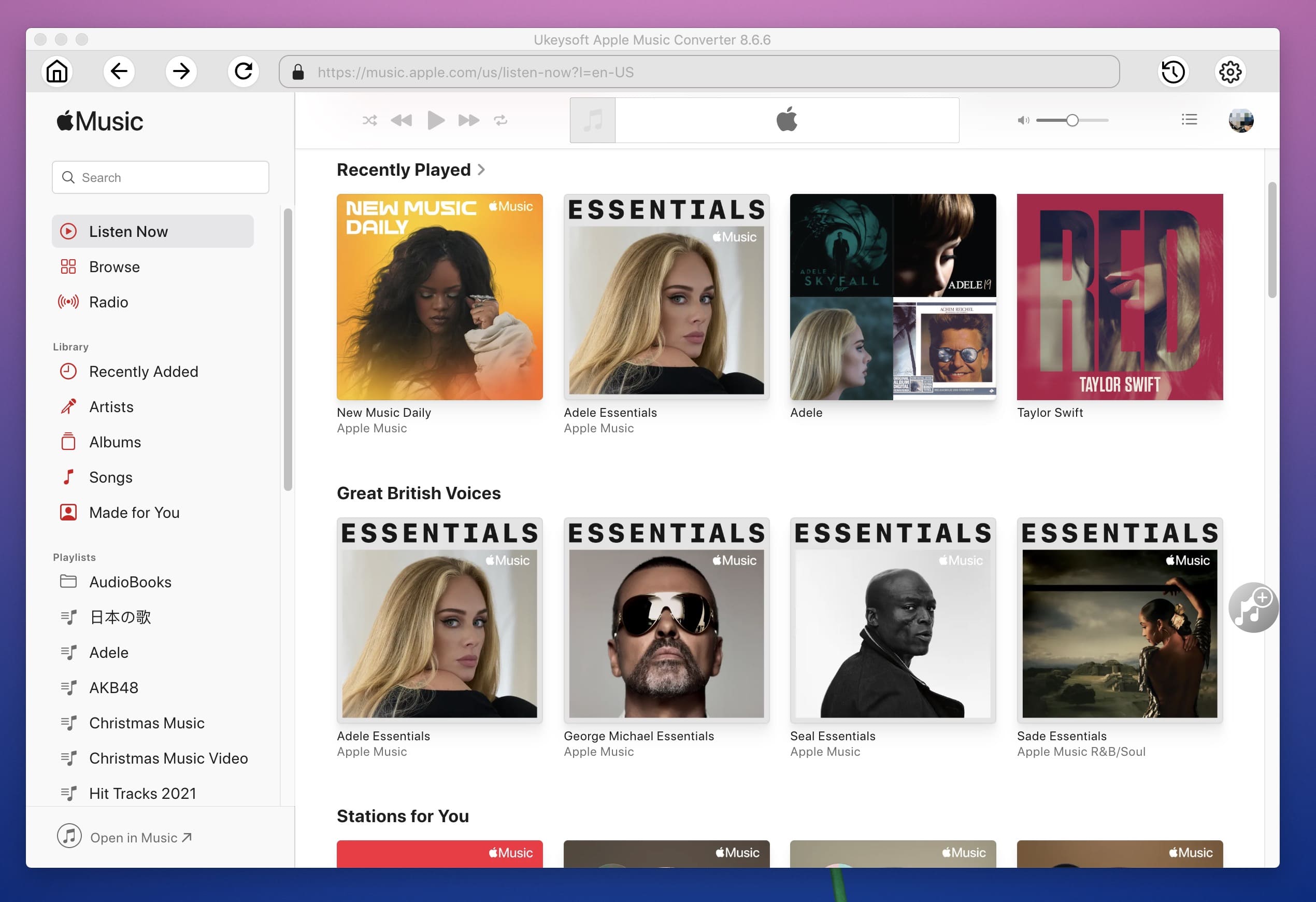Click the play button icon

(435, 119)
